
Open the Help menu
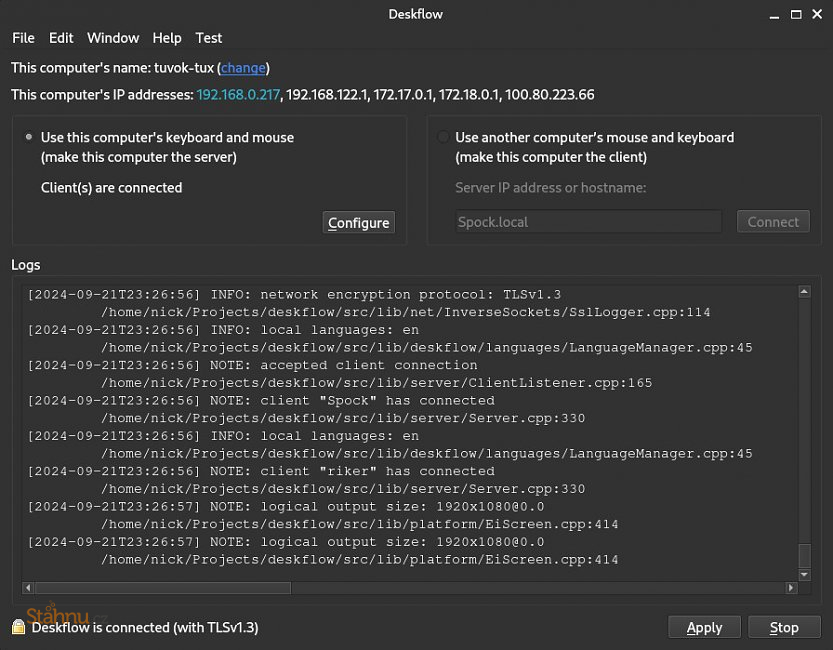coord(166,38)
